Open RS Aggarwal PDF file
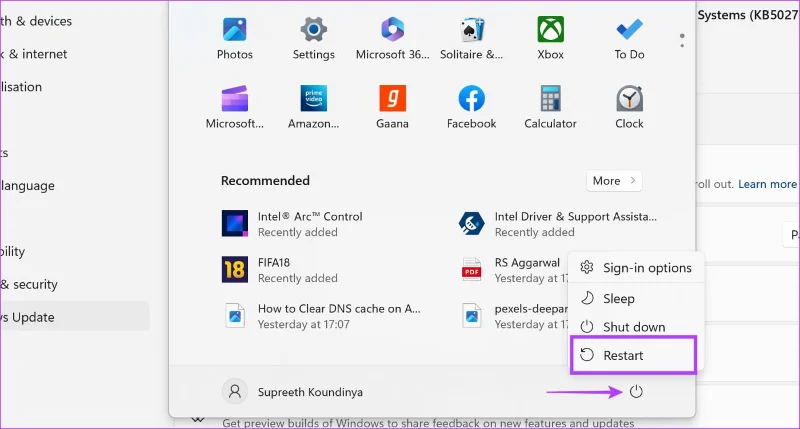The image size is (800, 429). tap(512, 270)
